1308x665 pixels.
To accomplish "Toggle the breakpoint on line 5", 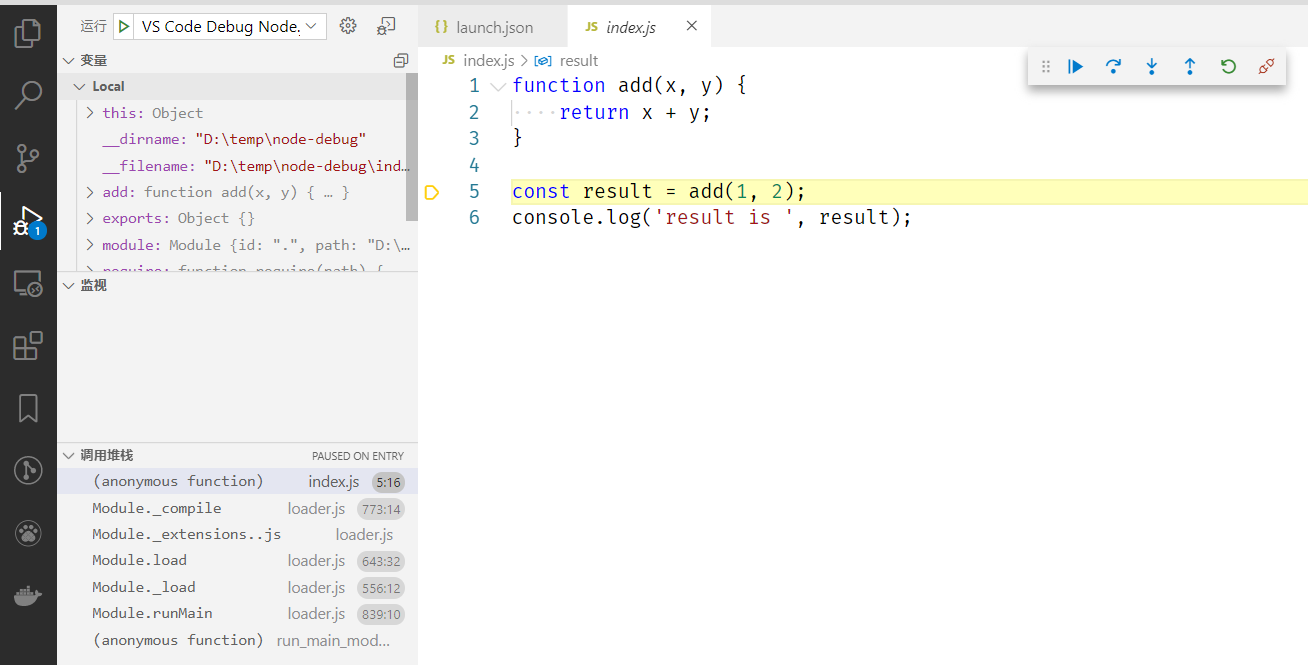I will pos(431,191).
